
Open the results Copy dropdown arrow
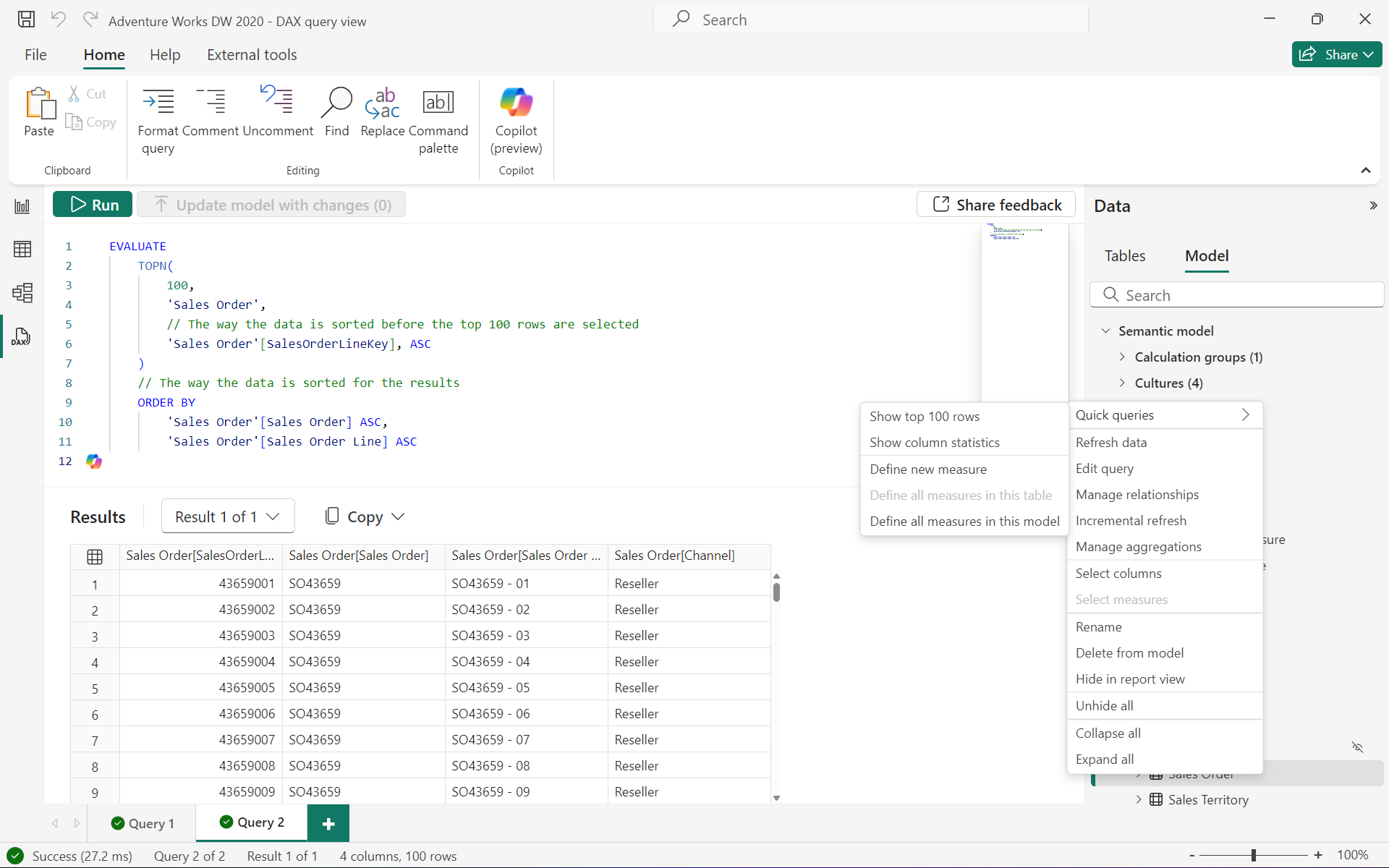(x=398, y=516)
